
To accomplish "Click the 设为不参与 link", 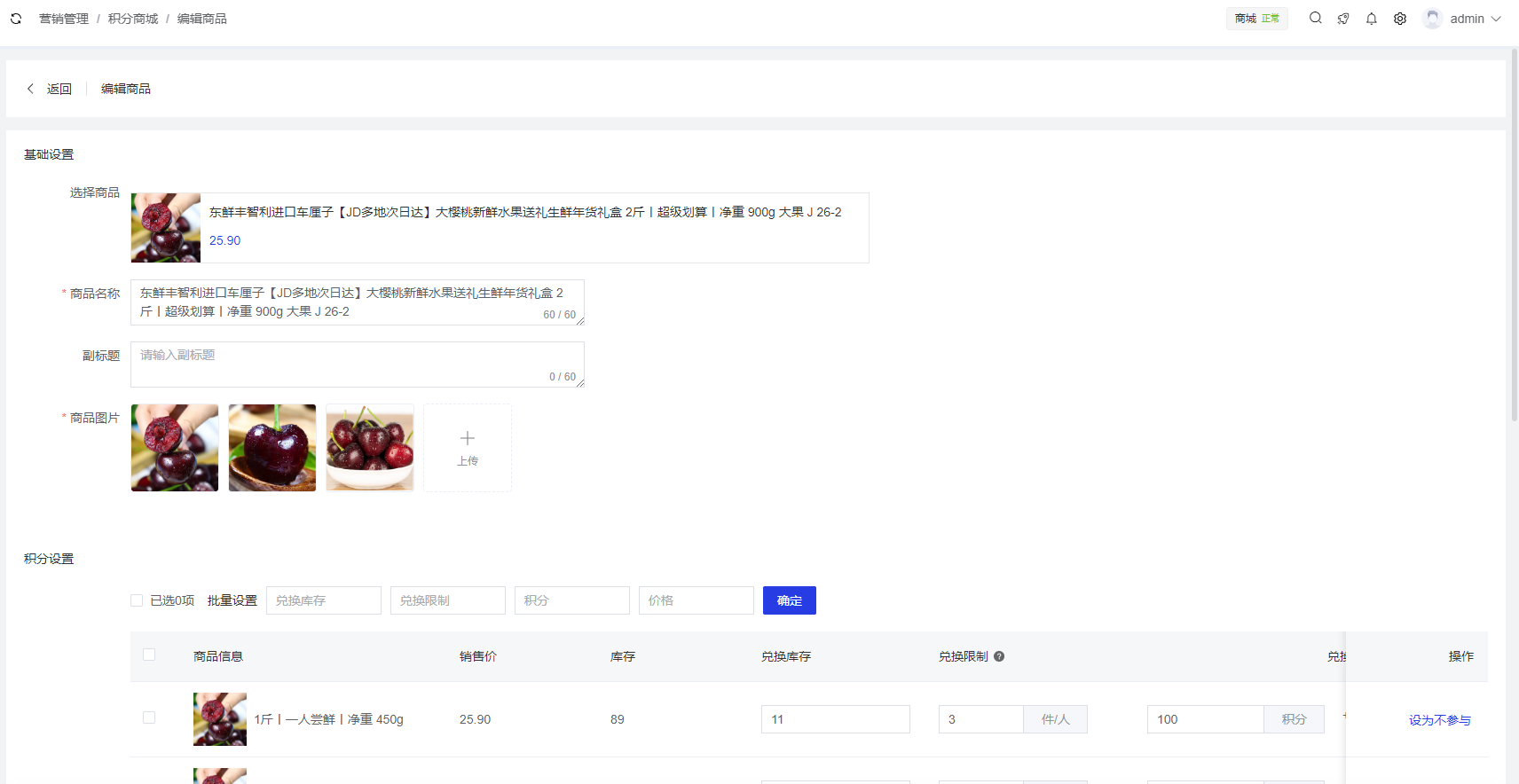I will click(x=1439, y=720).
